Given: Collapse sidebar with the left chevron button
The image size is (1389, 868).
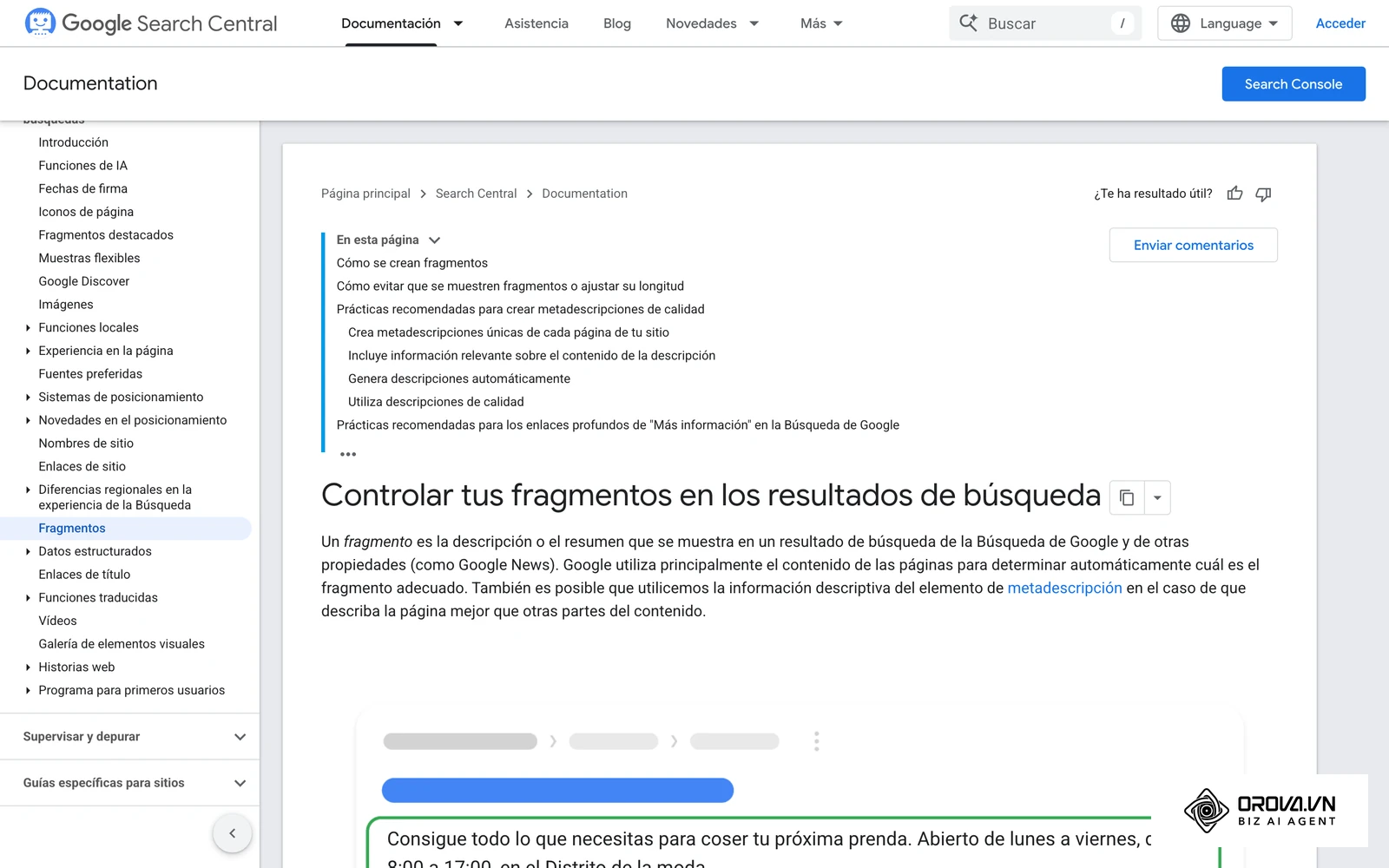Looking at the screenshot, I should tap(233, 833).
